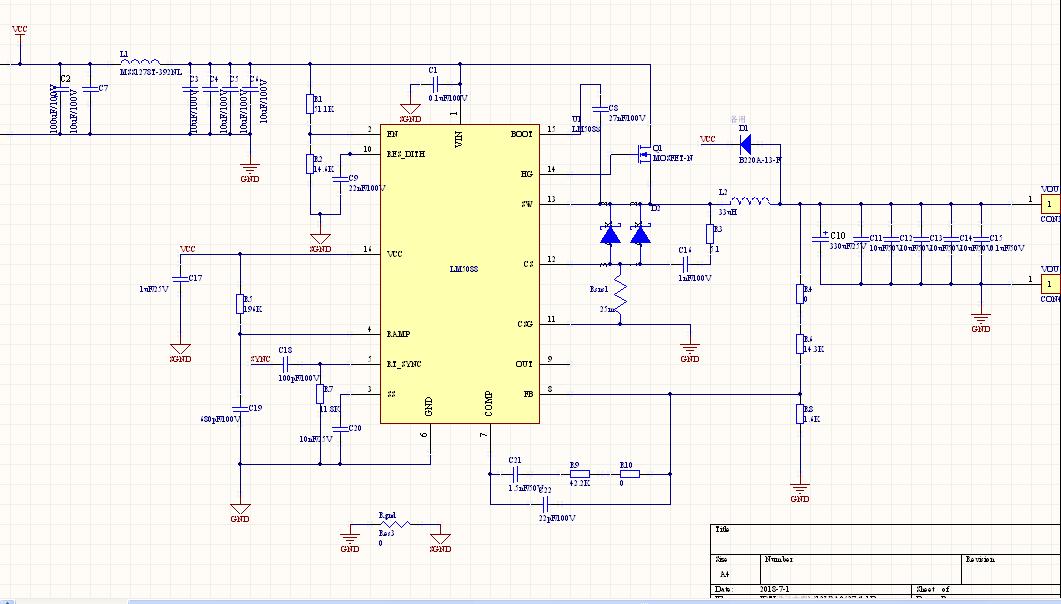Select the GND symbol below the output capacitors
Image resolution: width=1061 pixels, height=604 pixels.
click(980, 322)
